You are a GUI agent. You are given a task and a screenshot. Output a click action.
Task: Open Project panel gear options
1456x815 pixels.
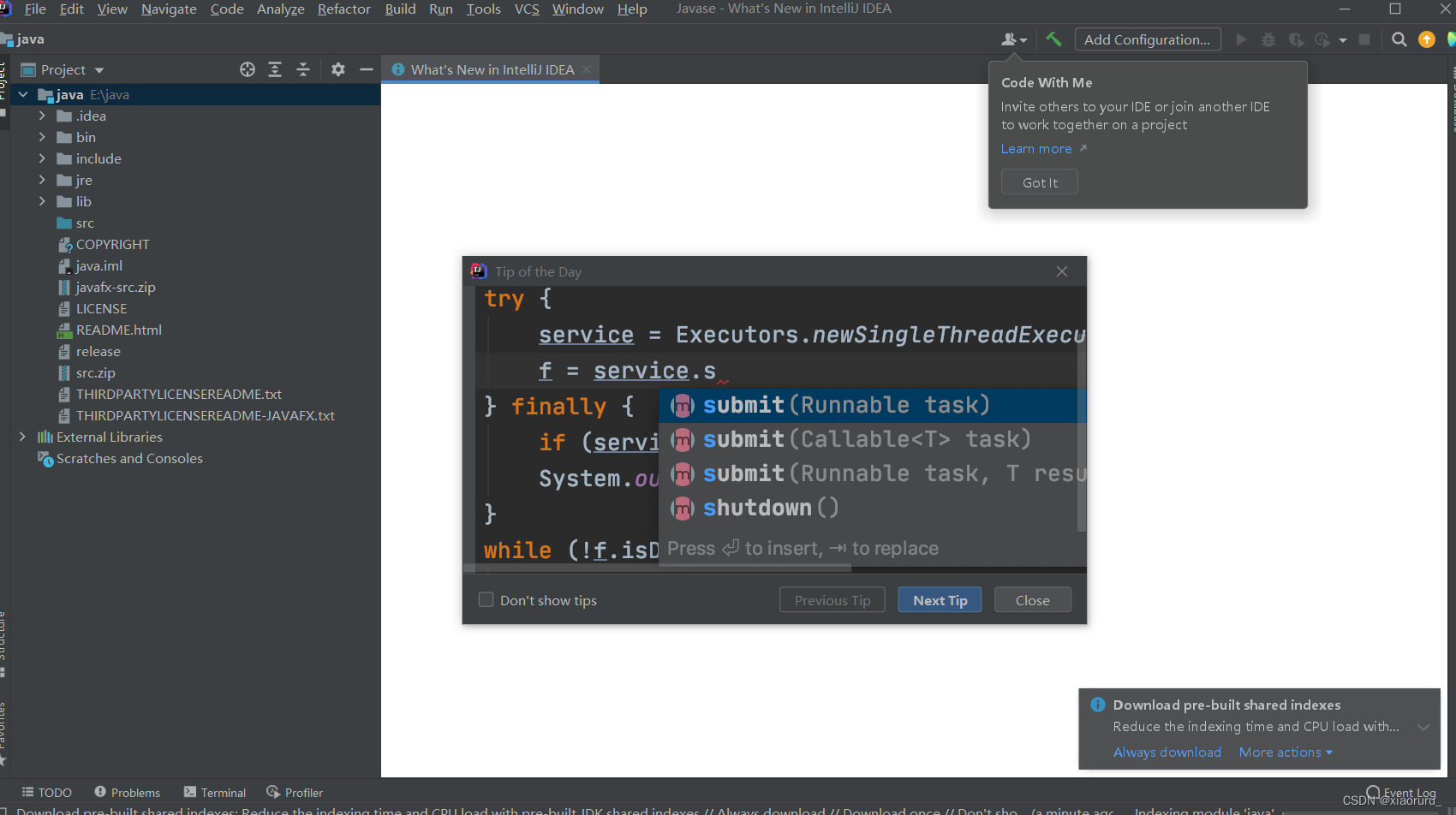(338, 69)
